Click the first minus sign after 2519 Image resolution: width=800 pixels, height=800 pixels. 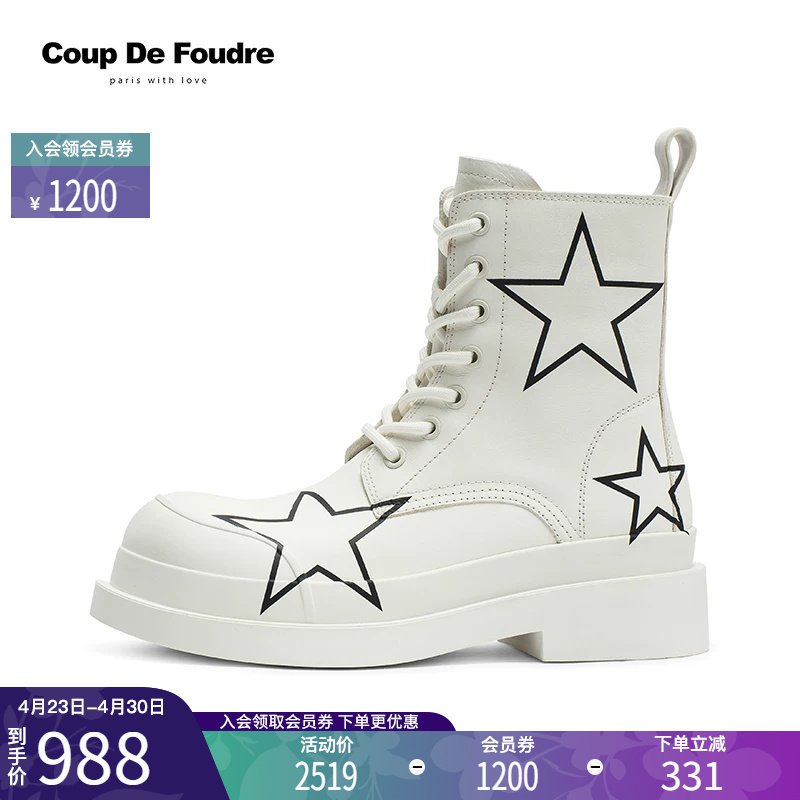point(417,767)
